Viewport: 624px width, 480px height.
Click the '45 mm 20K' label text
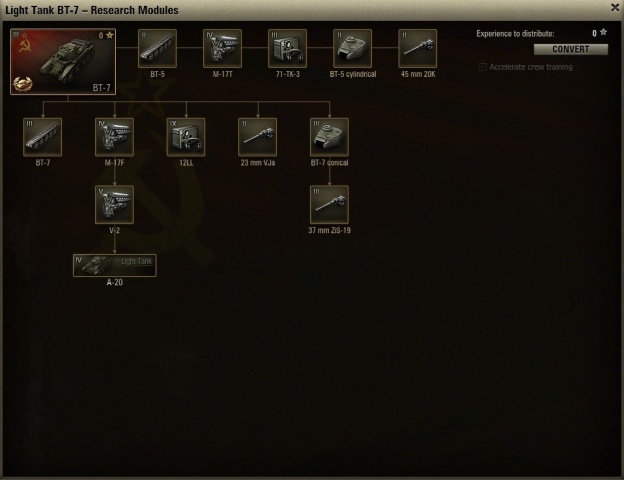418,74
